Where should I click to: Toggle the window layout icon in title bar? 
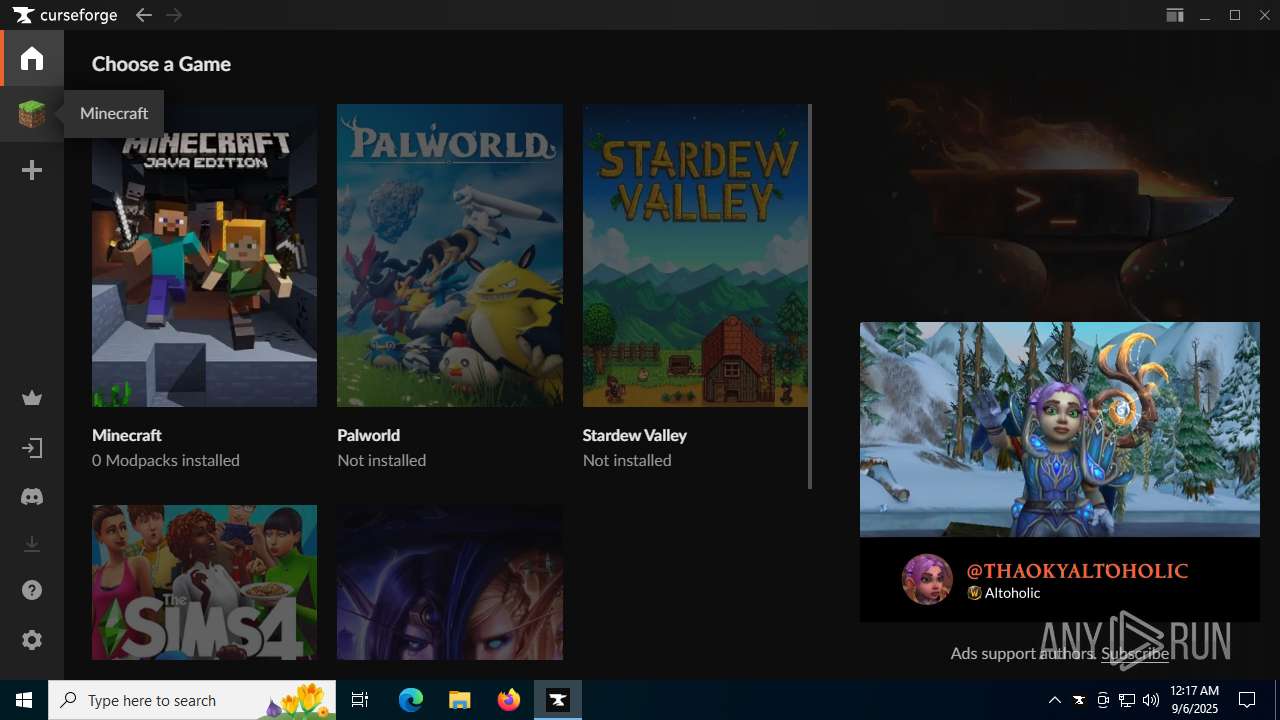(x=1175, y=15)
